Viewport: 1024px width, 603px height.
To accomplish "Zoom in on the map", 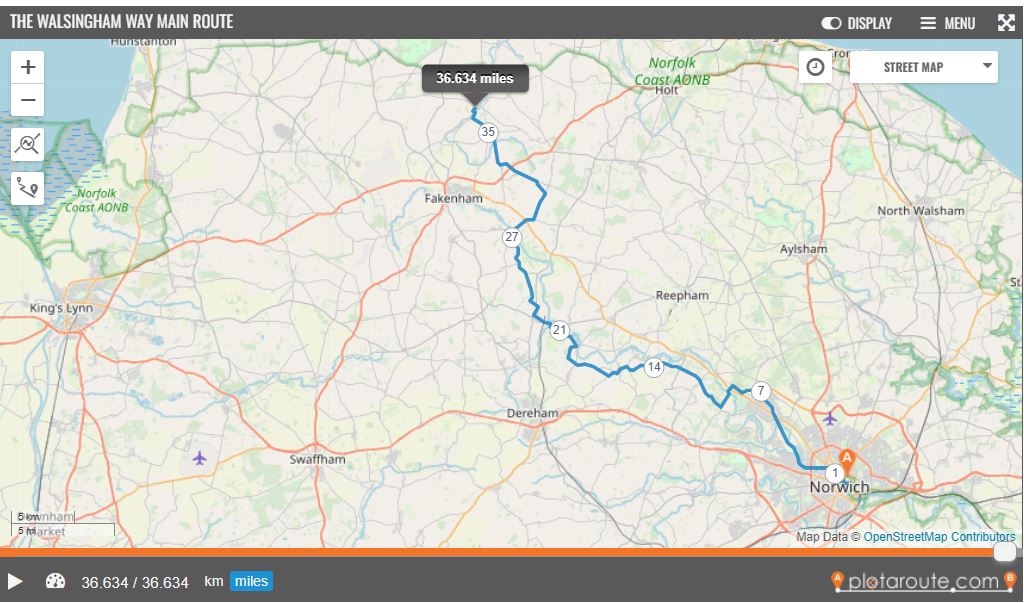I will click(28, 67).
